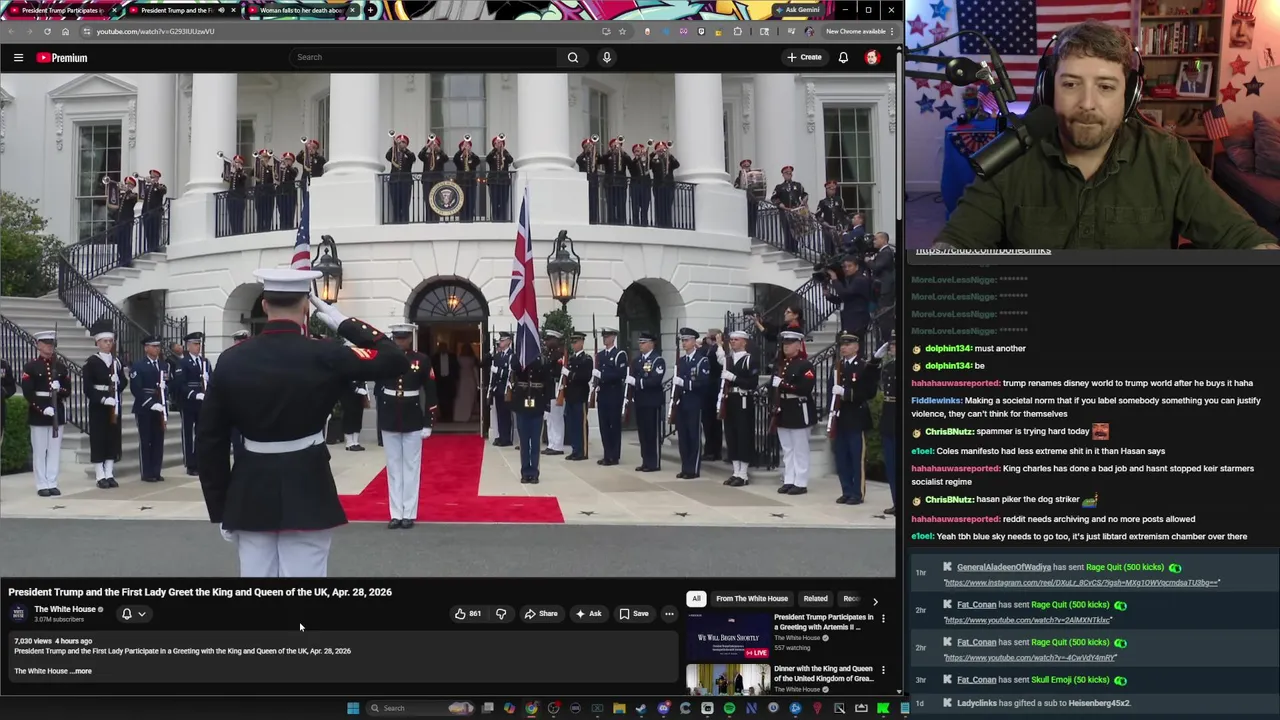The height and width of the screenshot is (720, 1280).
Task: Click the YouTube search magnifier button
Action: coord(573,57)
